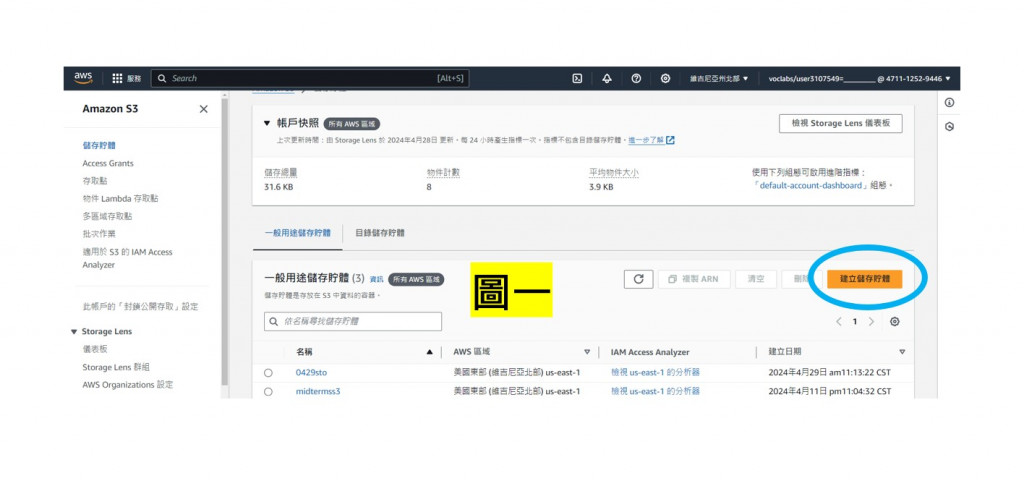Open 物件 Lambda 存取點 in sidebar
Image resolution: width=1024 pixels, height=486 pixels.
(120, 199)
